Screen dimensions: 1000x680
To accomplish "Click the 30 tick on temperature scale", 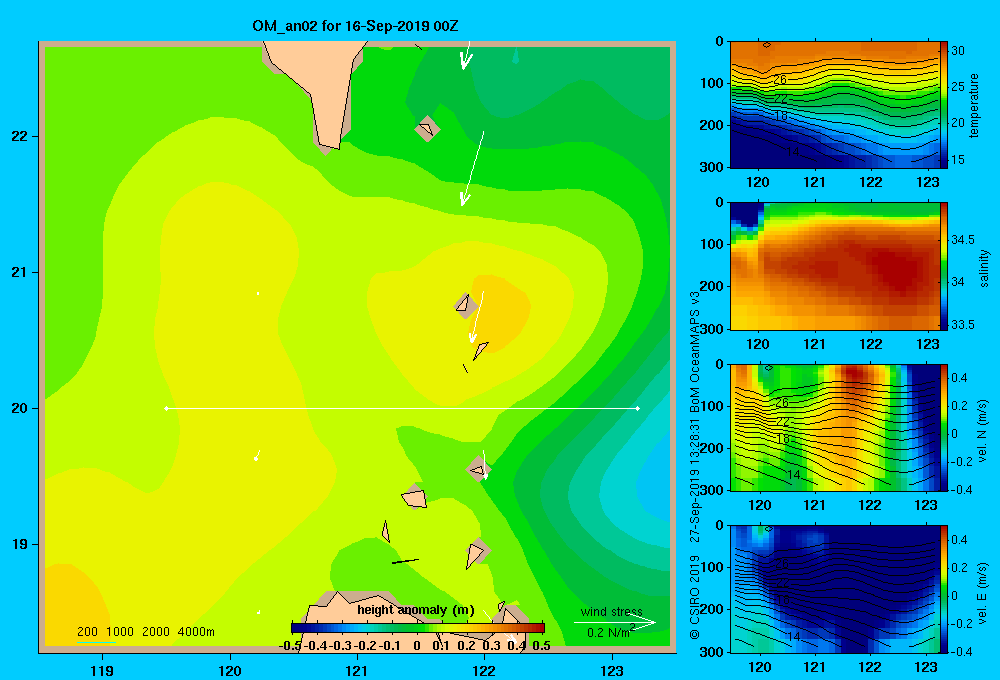I will [x=958, y=51].
